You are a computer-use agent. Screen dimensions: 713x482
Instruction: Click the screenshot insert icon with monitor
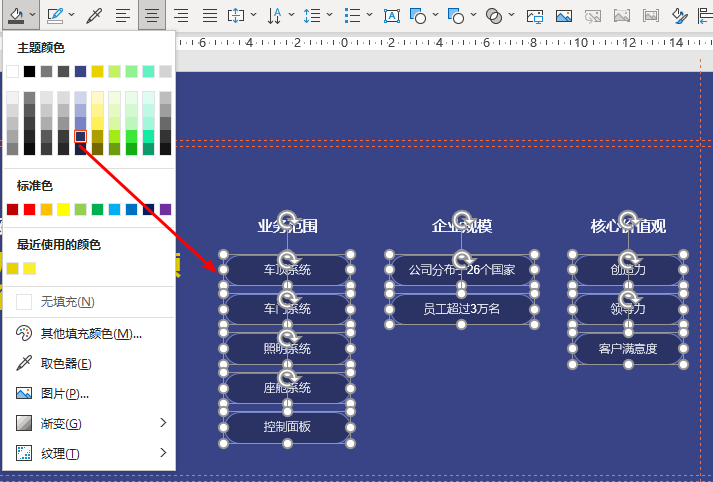(535, 16)
